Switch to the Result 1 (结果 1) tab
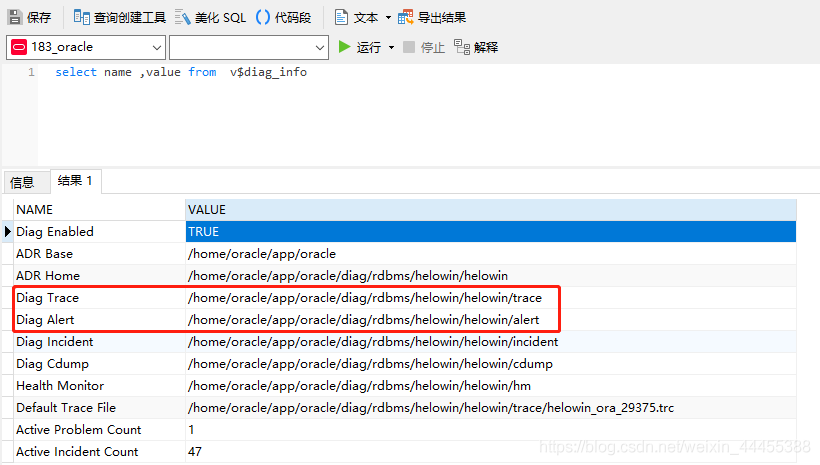820x465 pixels. pyautogui.click(x=75, y=181)
